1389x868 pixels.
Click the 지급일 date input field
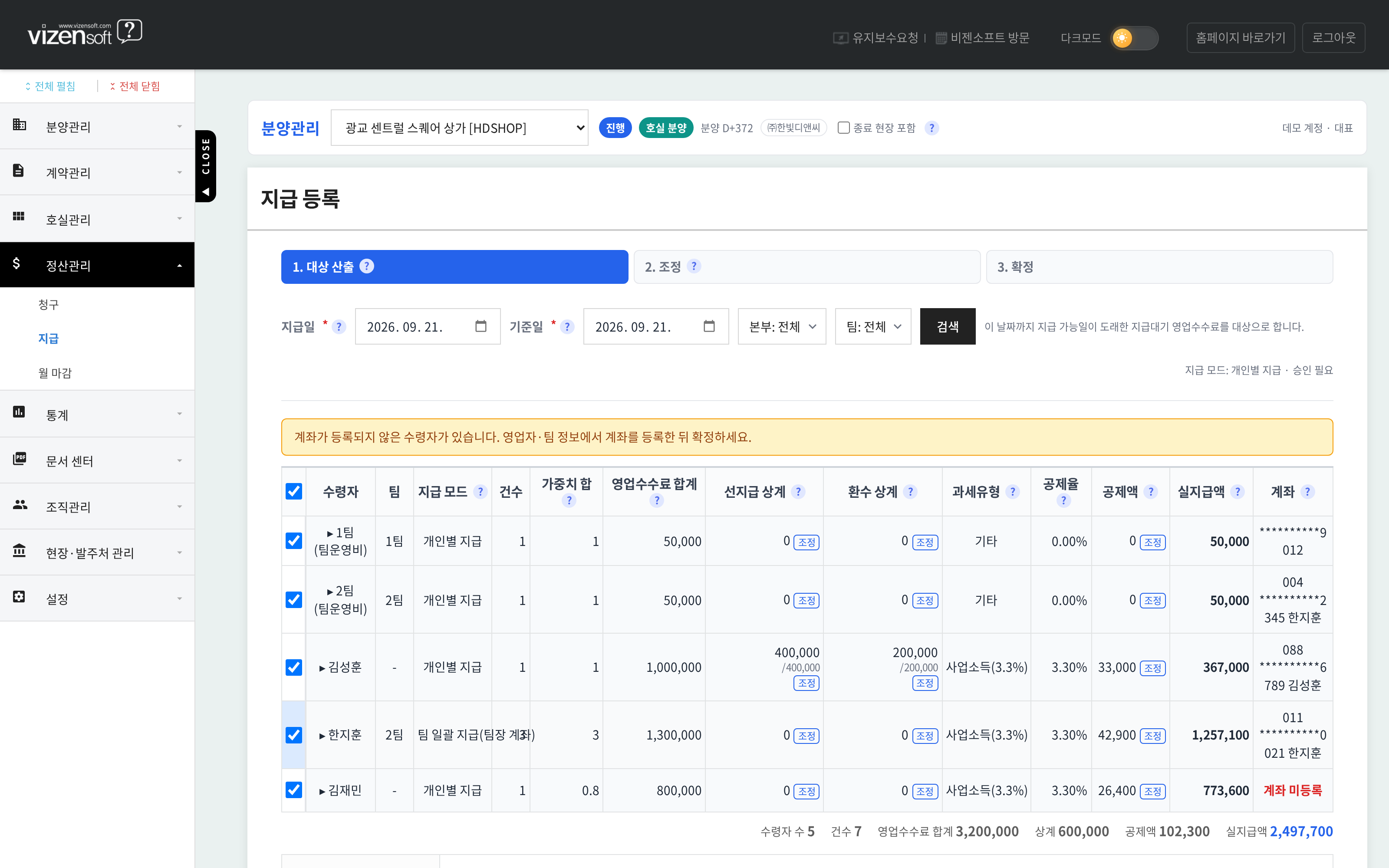(428, 327)
